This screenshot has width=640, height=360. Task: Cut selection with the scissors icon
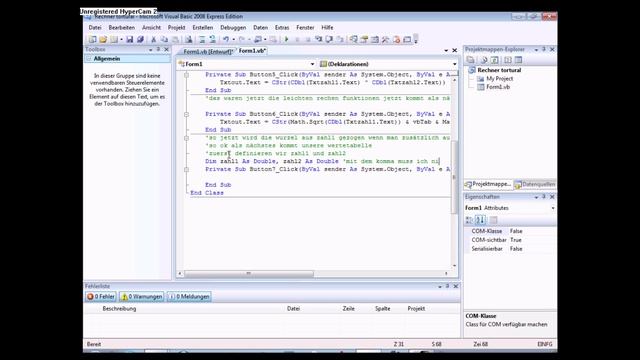click(x=153, y=40)
